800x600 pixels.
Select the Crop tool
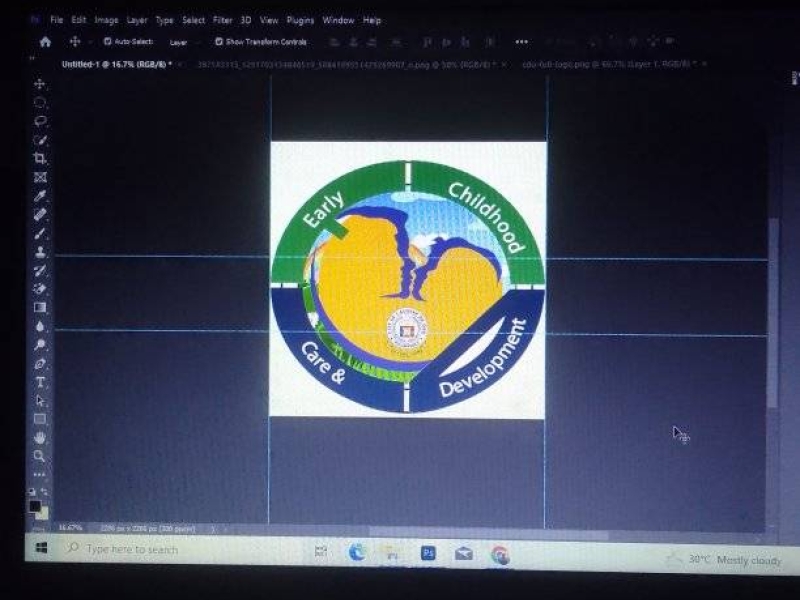coord(40,158)
